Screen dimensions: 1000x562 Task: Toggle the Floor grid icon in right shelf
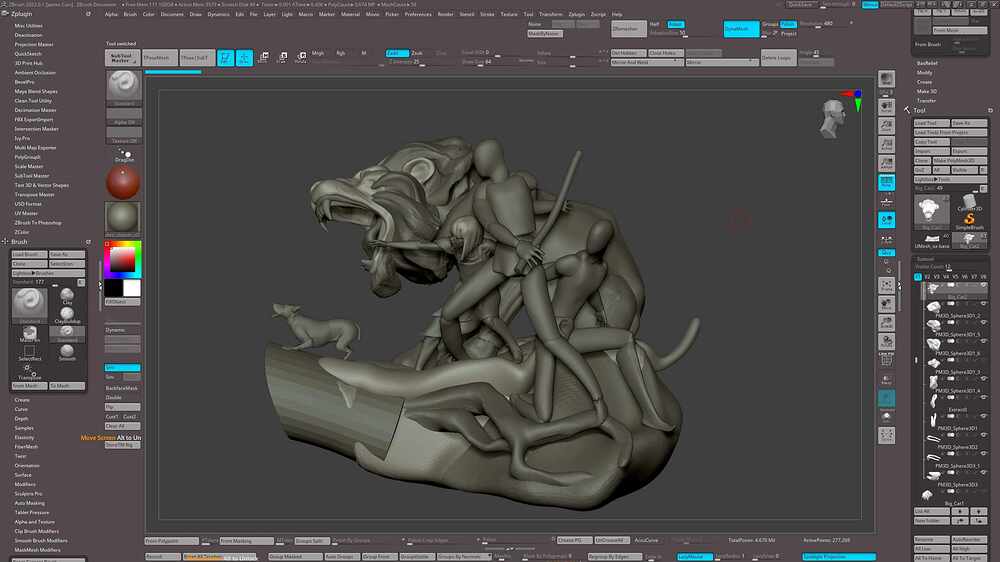click(886, 202)
